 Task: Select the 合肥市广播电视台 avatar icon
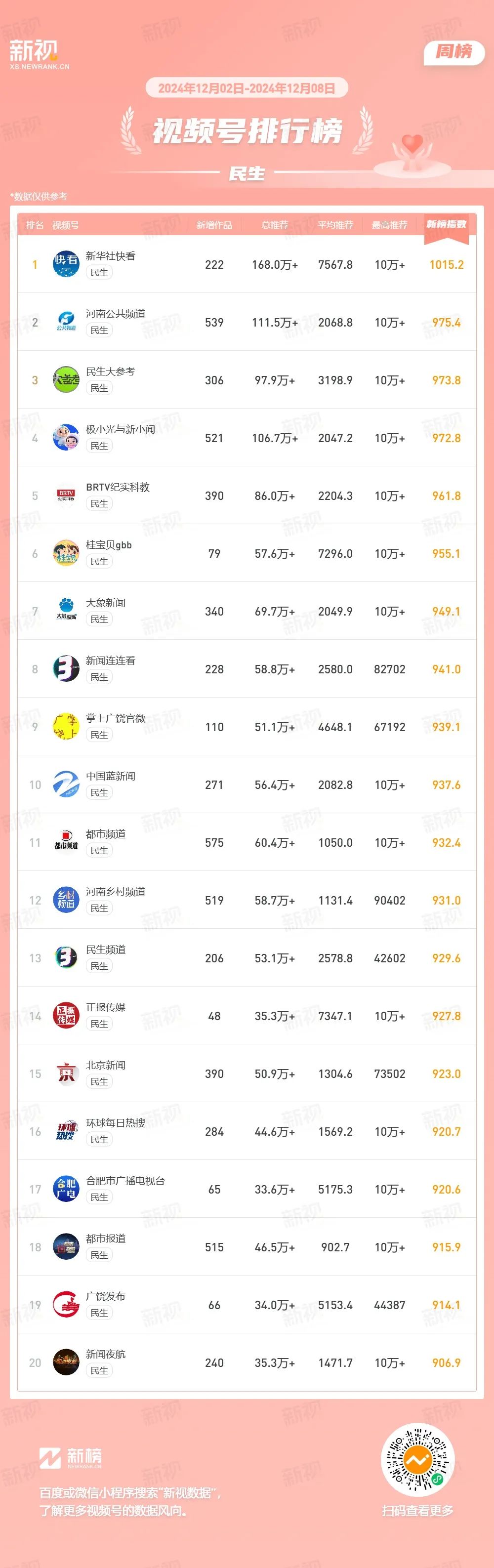click(x=66, y=1189)
